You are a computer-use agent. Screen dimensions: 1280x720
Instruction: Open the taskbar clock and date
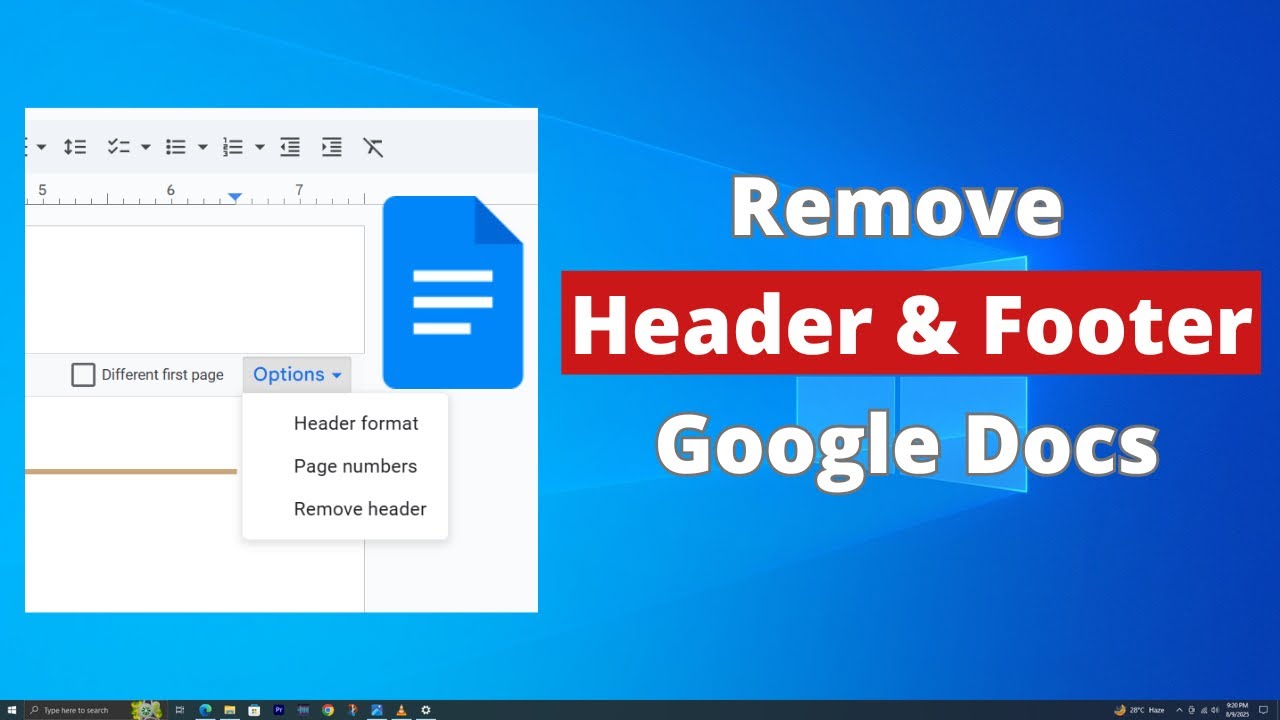(1237, 710)
